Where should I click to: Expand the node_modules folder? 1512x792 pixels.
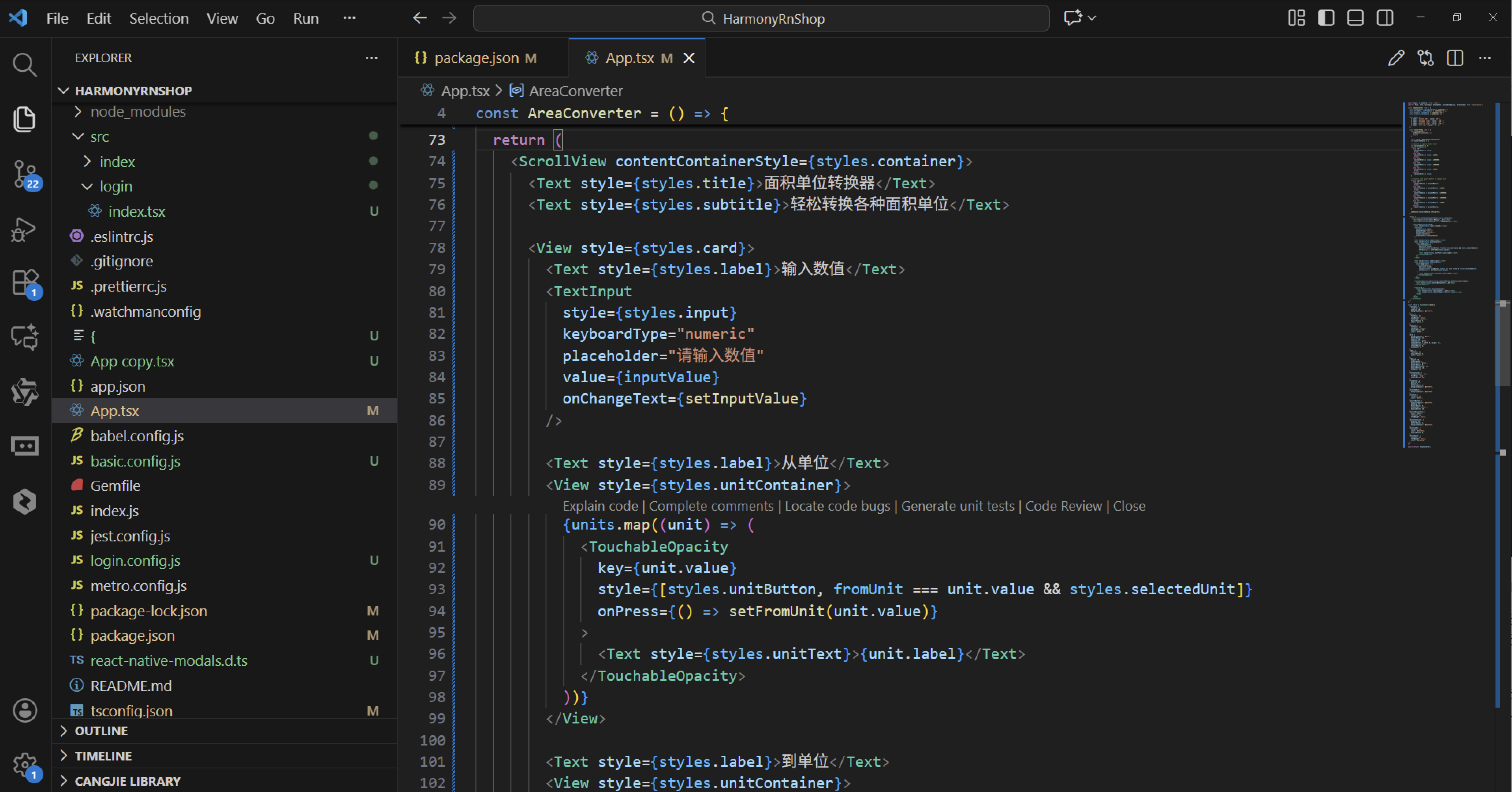coord(137,112)
